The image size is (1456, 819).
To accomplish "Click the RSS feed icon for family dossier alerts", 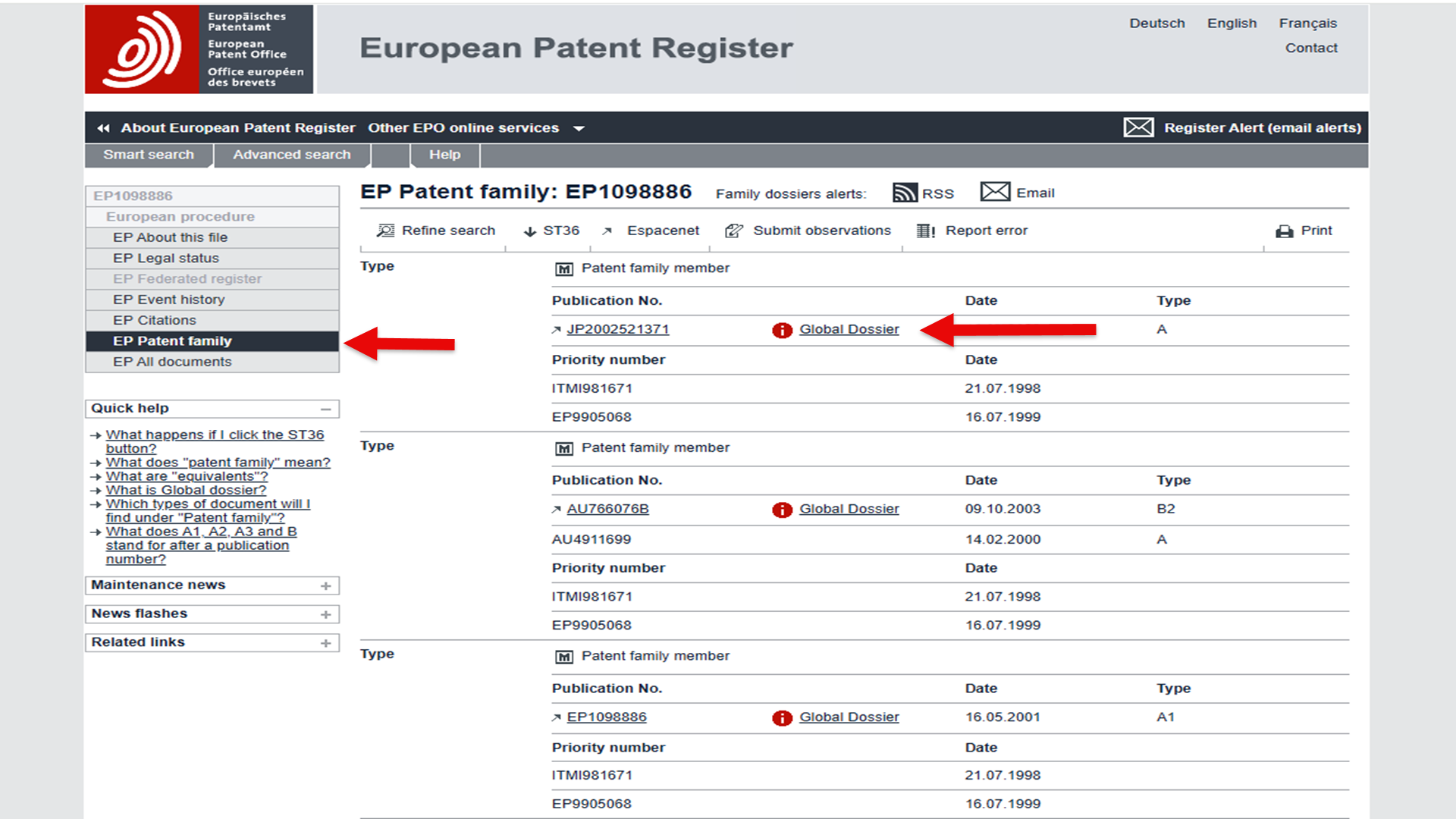I will point(907,193).
